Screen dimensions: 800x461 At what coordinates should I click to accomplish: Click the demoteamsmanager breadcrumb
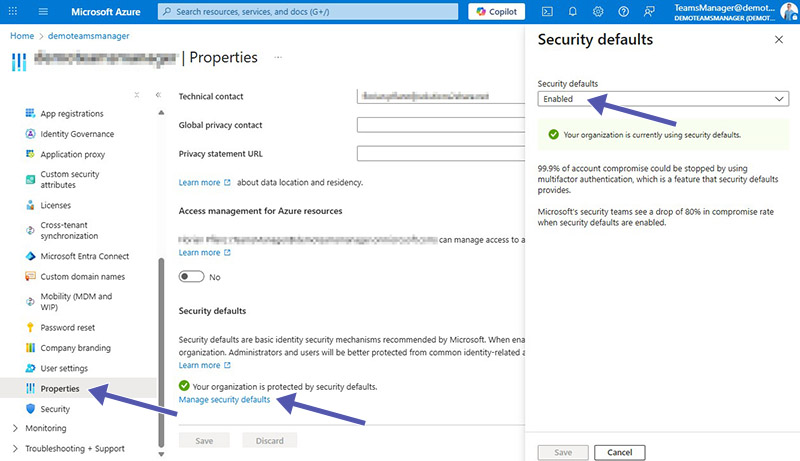point(88,36)
